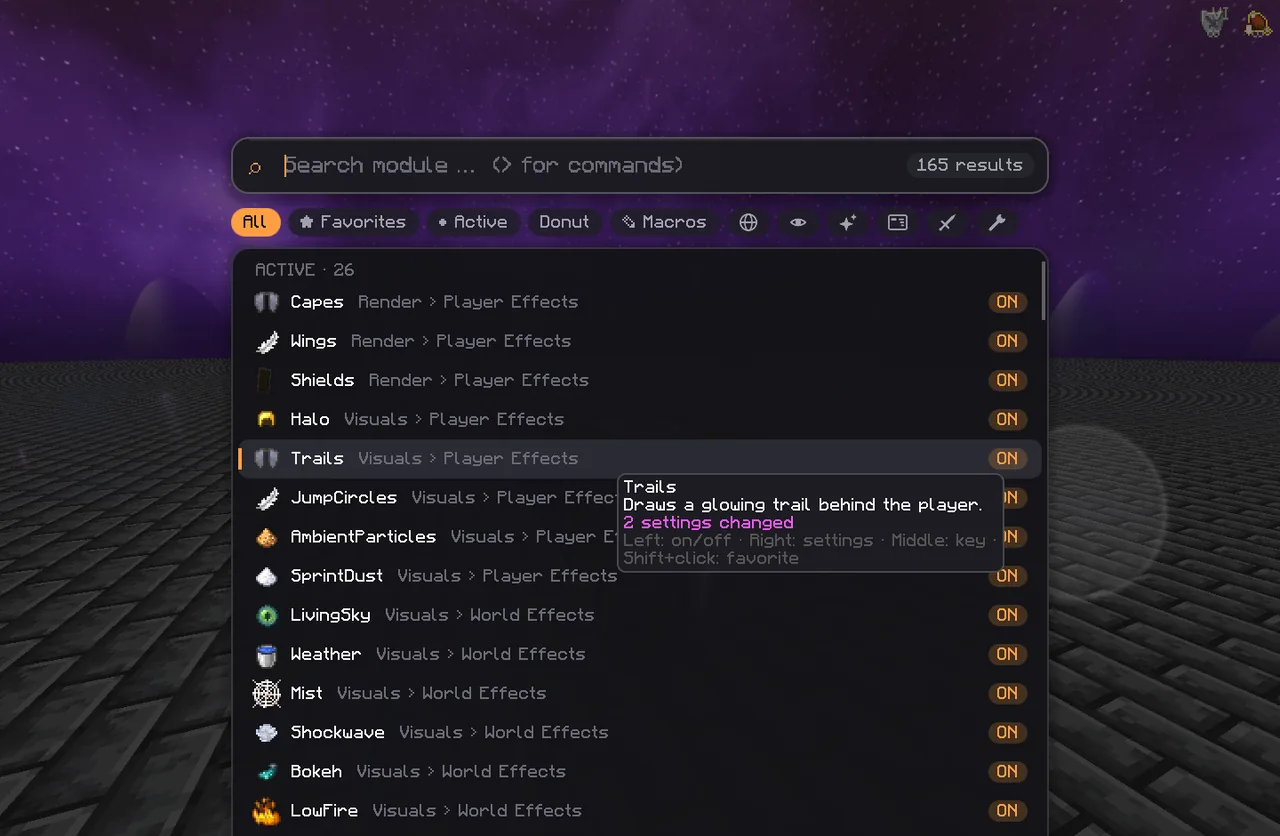Click the Shockwave module icon

(x=266, y=732)
